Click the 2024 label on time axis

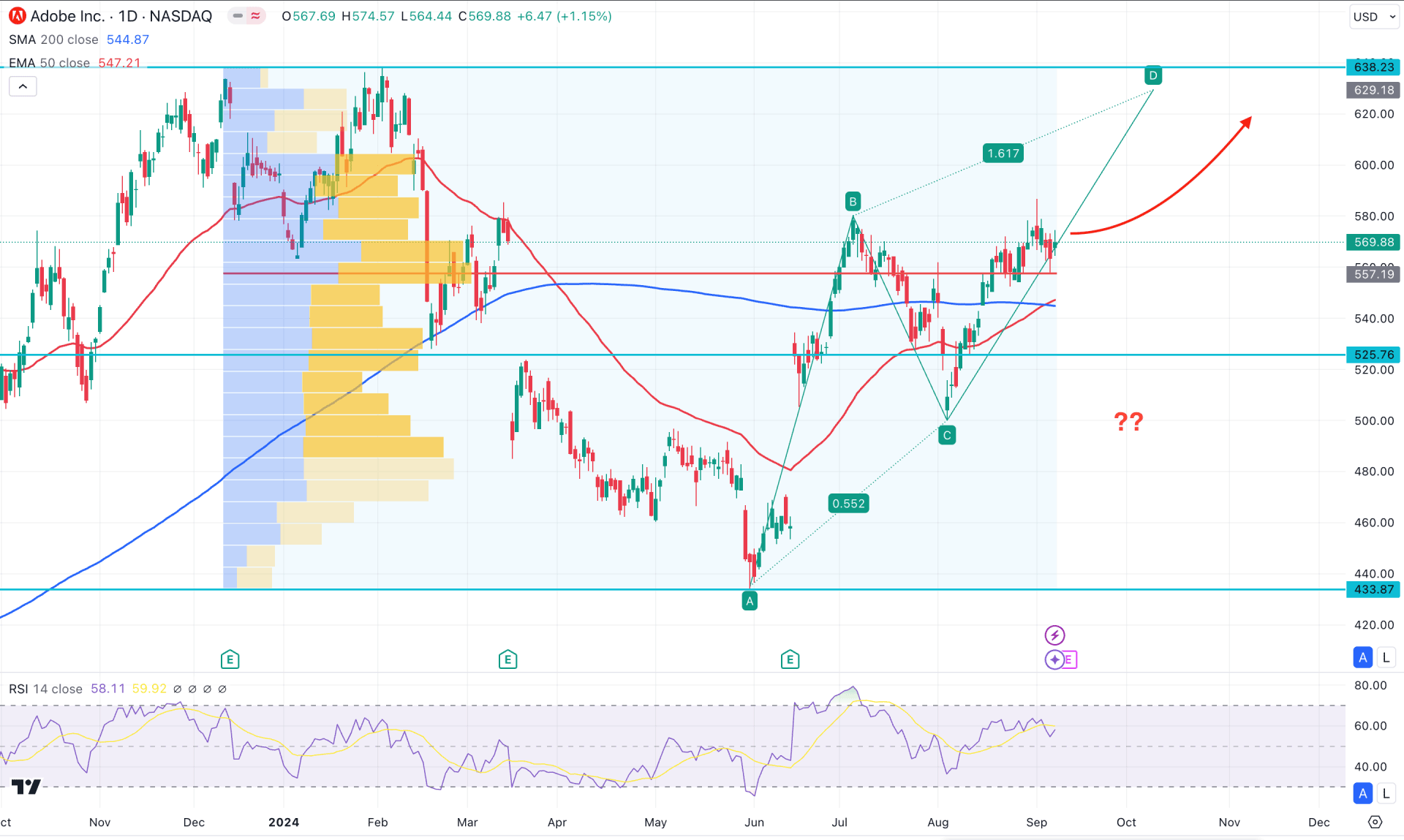[x=284, y=822]
